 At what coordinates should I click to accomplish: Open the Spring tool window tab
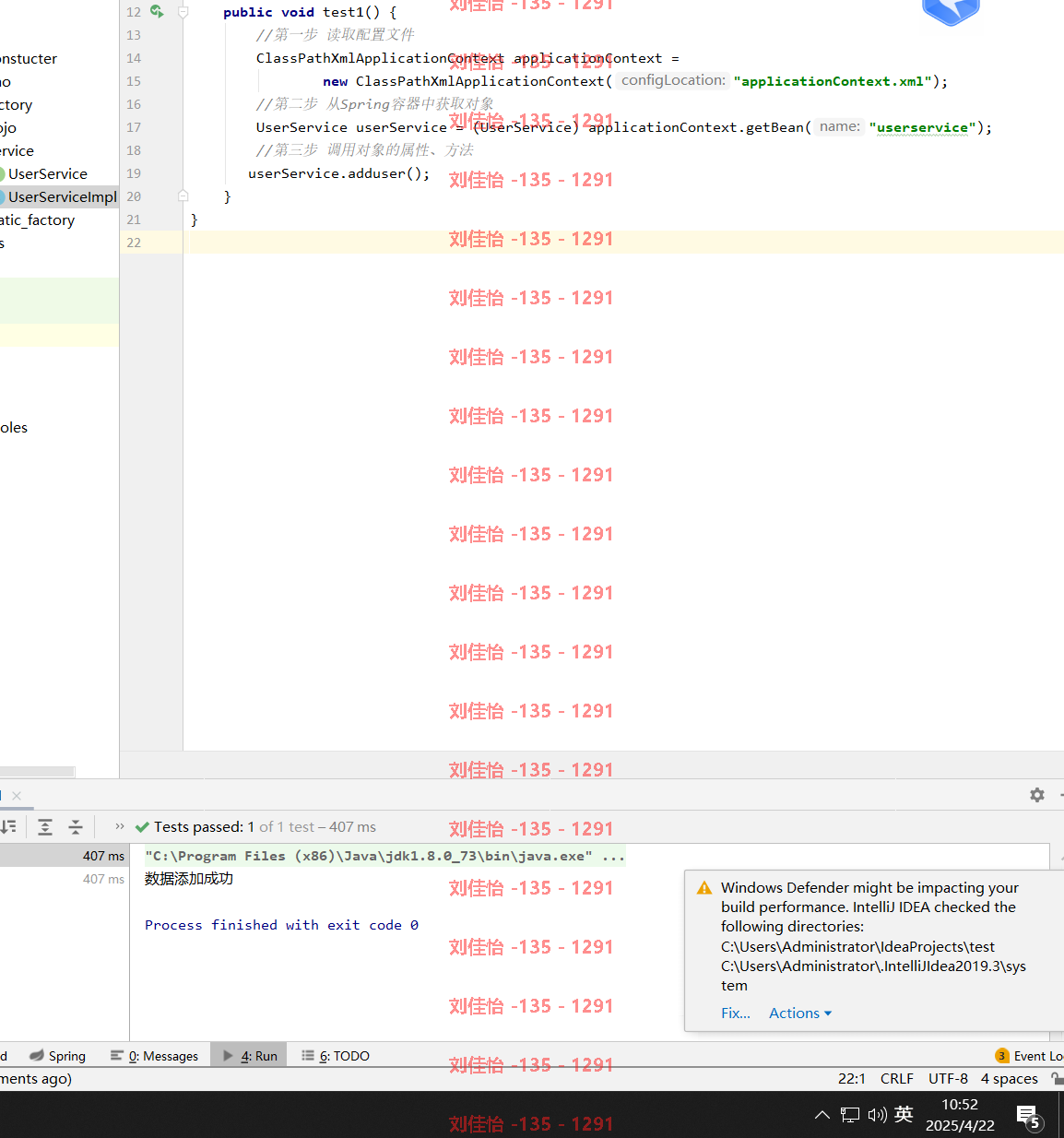click(x=57, y=1056)
